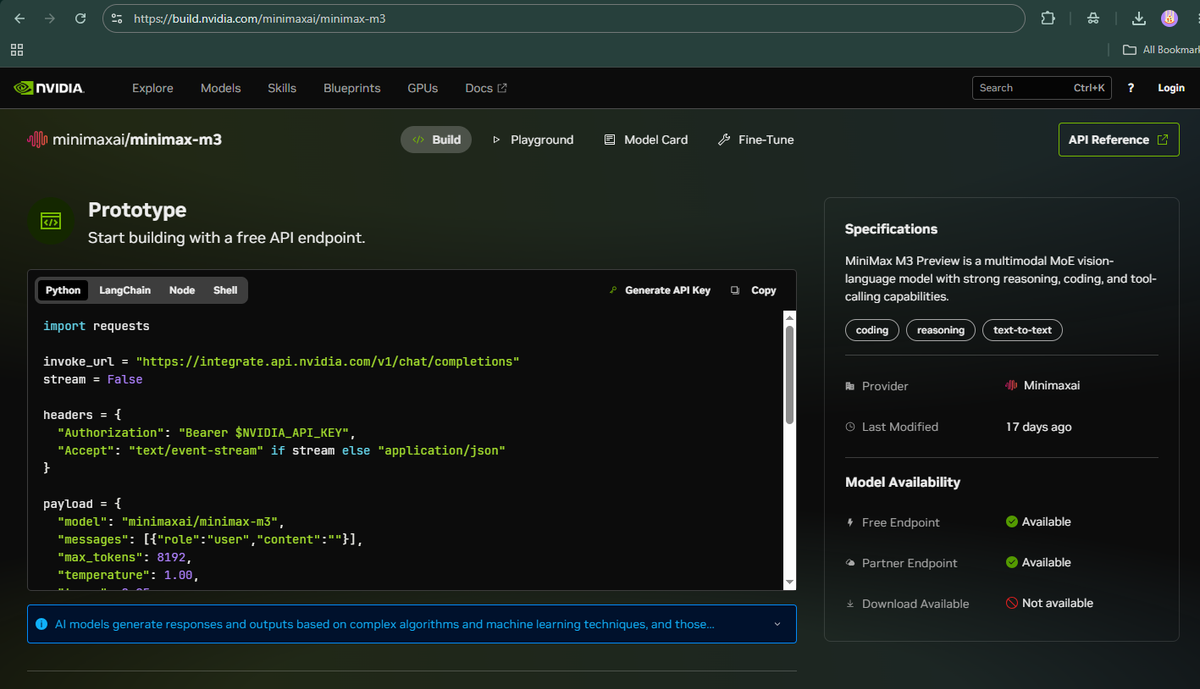Image resolution: width=1200 pixels, height=689 pixels.
Task: Click the Download Available arrow icon
Action: [850, 604]
